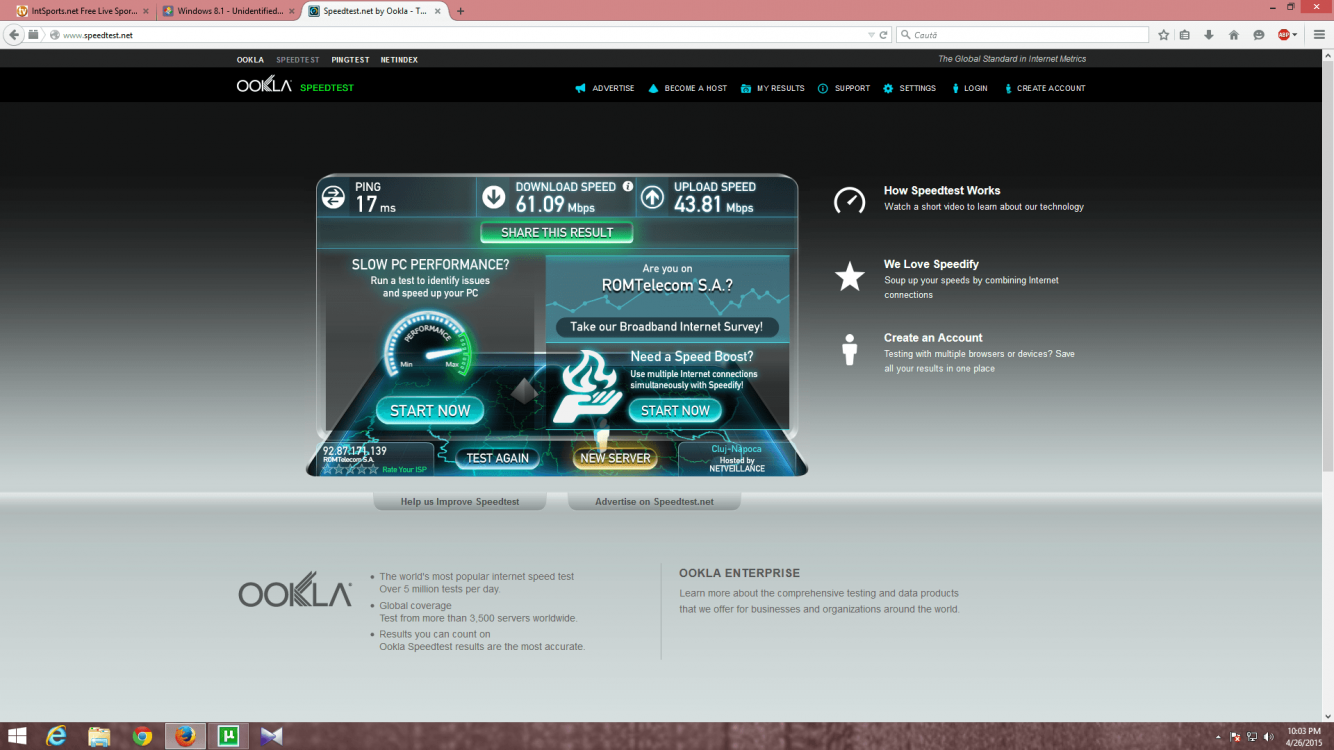Click the upload speed arrow icon
The image size is (1334, 750).
tap(652, 198)
